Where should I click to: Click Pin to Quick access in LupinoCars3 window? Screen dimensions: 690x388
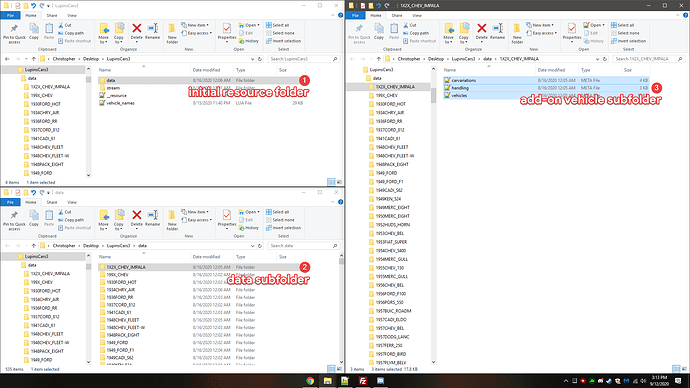tap(14, 33)
